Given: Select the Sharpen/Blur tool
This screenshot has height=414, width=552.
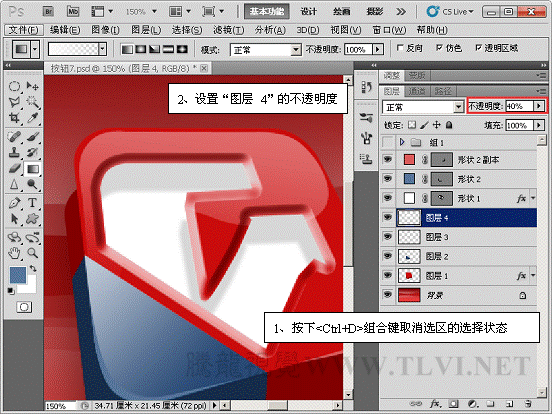Looking at the screenshot, I should 14,184.
